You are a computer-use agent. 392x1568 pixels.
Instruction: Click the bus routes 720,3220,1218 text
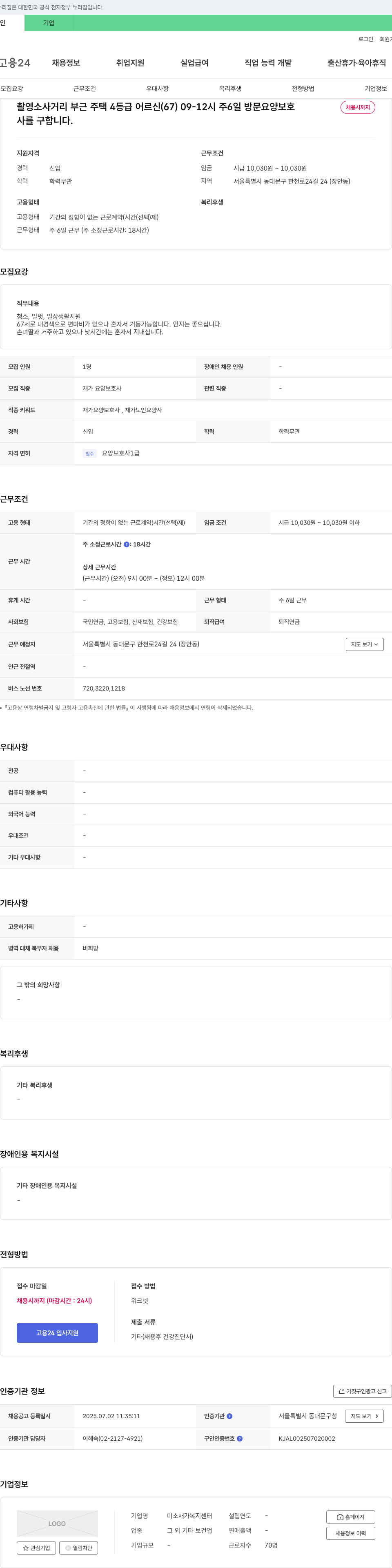(103, 688)
